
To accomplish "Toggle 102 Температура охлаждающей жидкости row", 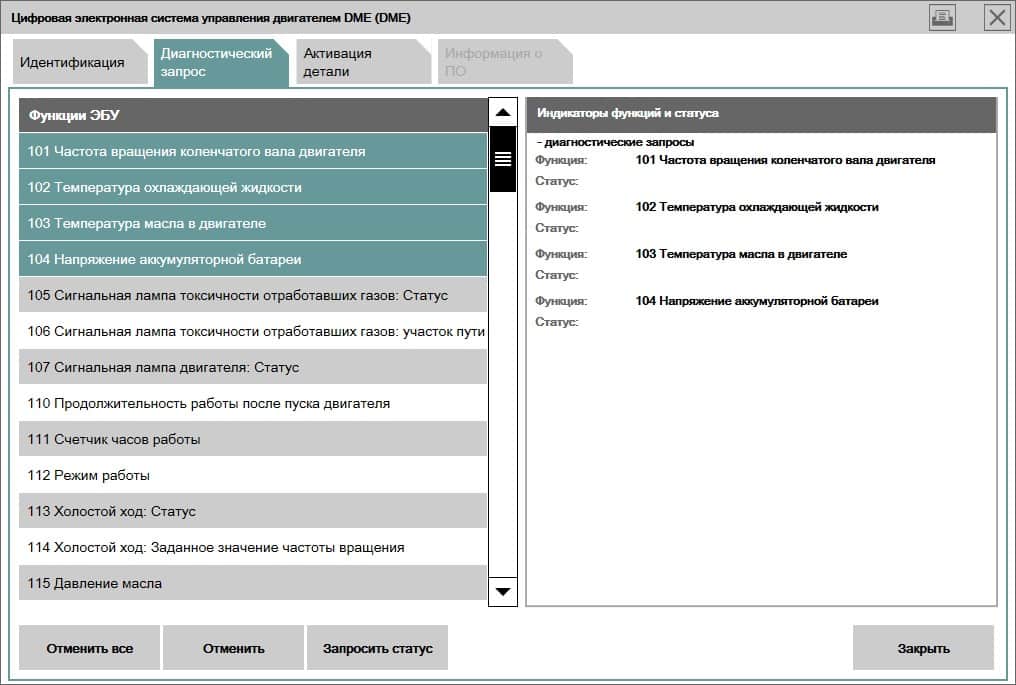I will click(x=253, y=187).
